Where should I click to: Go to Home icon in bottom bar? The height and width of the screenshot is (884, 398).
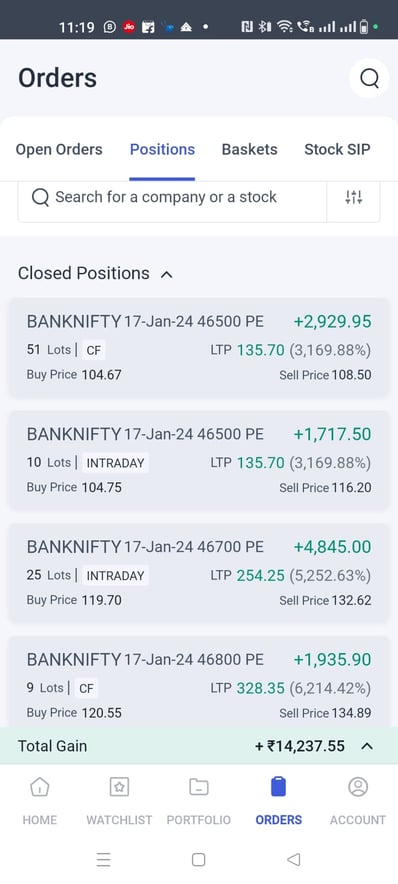click(x=39, y=786)
